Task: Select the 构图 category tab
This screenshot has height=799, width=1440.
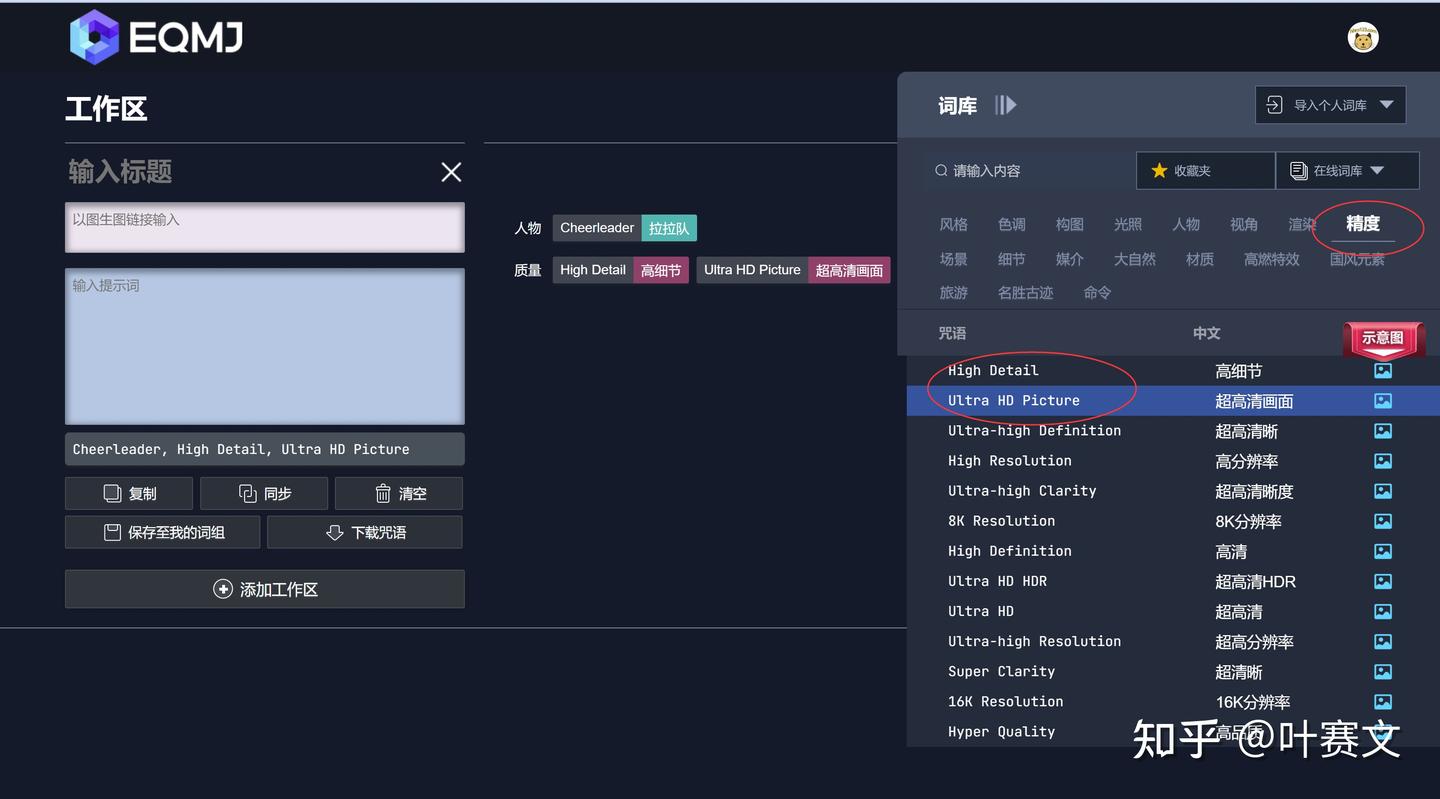Action: [1069, 224]
